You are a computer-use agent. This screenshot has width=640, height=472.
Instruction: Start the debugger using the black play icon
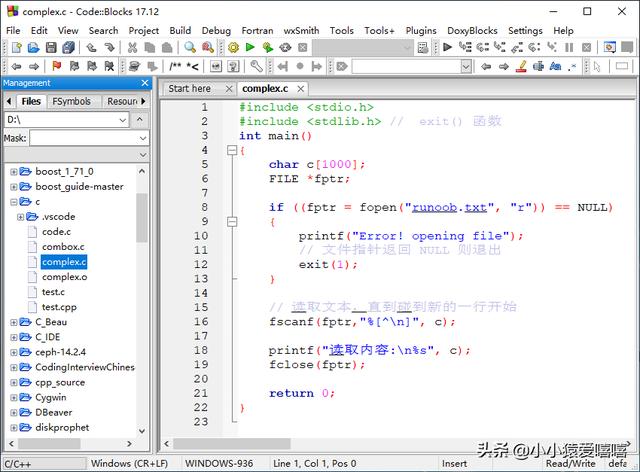(447, 48)
